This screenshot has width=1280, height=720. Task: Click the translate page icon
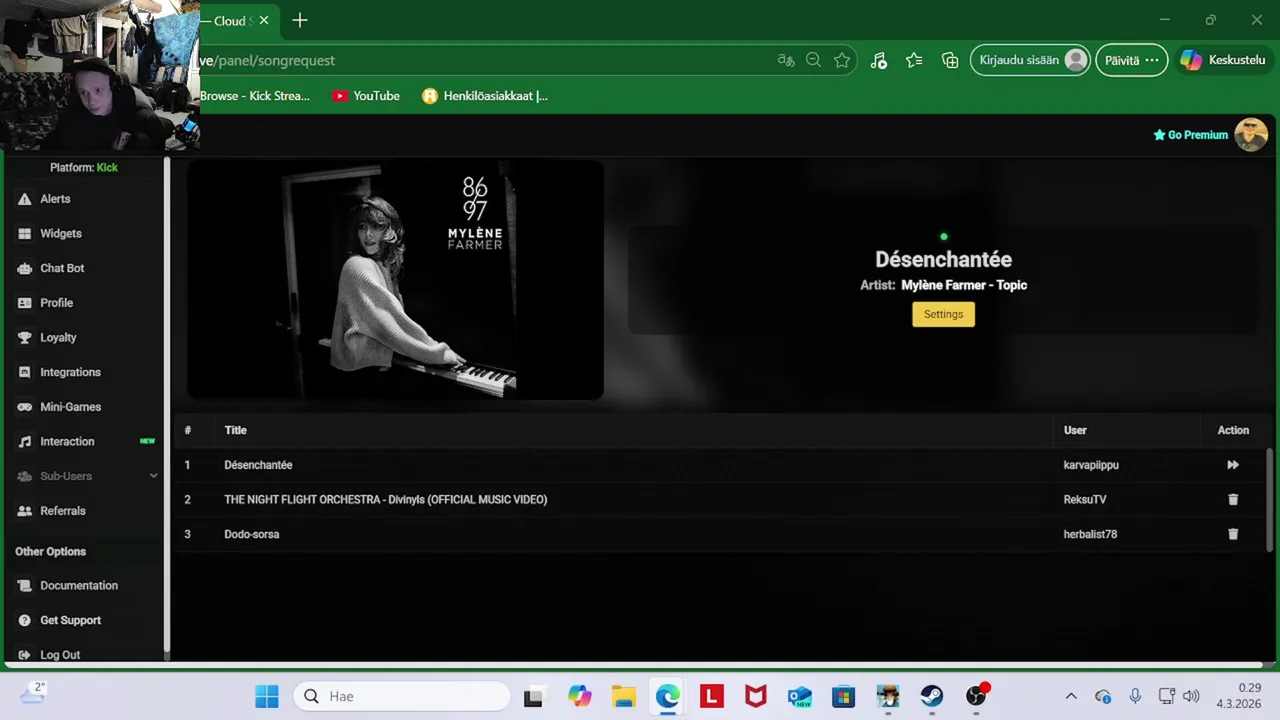(x=786, y=60)
